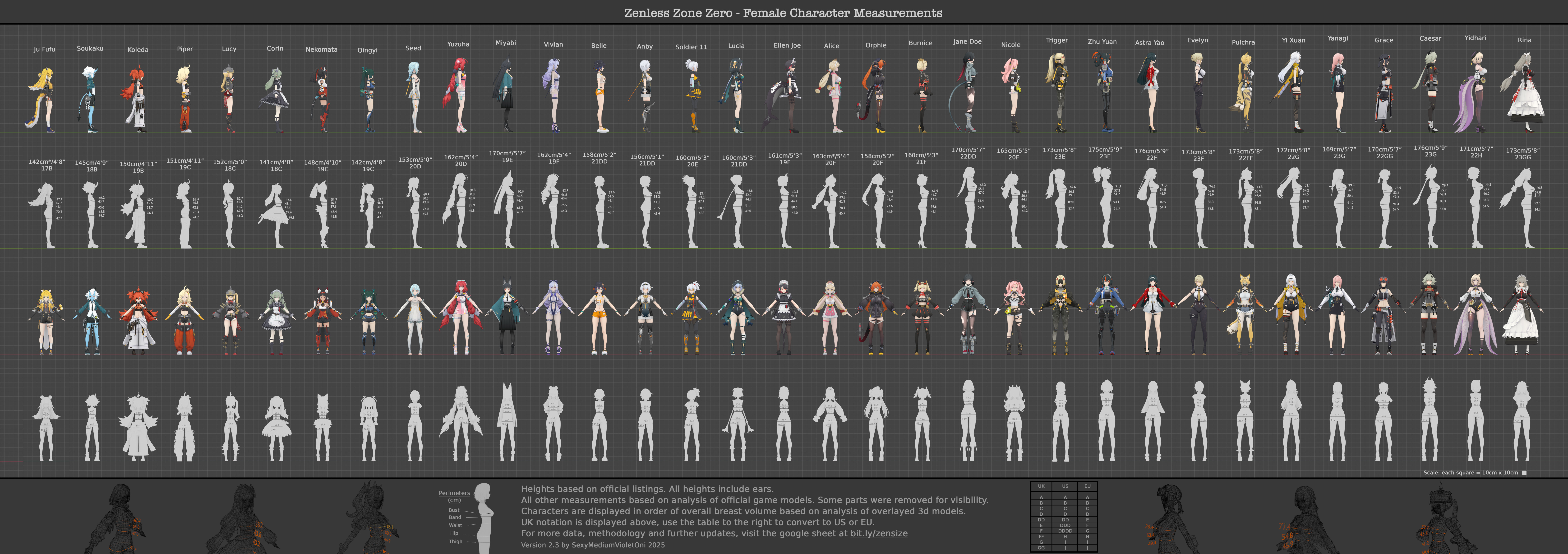The image size is (1568, 554).
Task: Click the white scale square legend
Action: point(1524,473)
